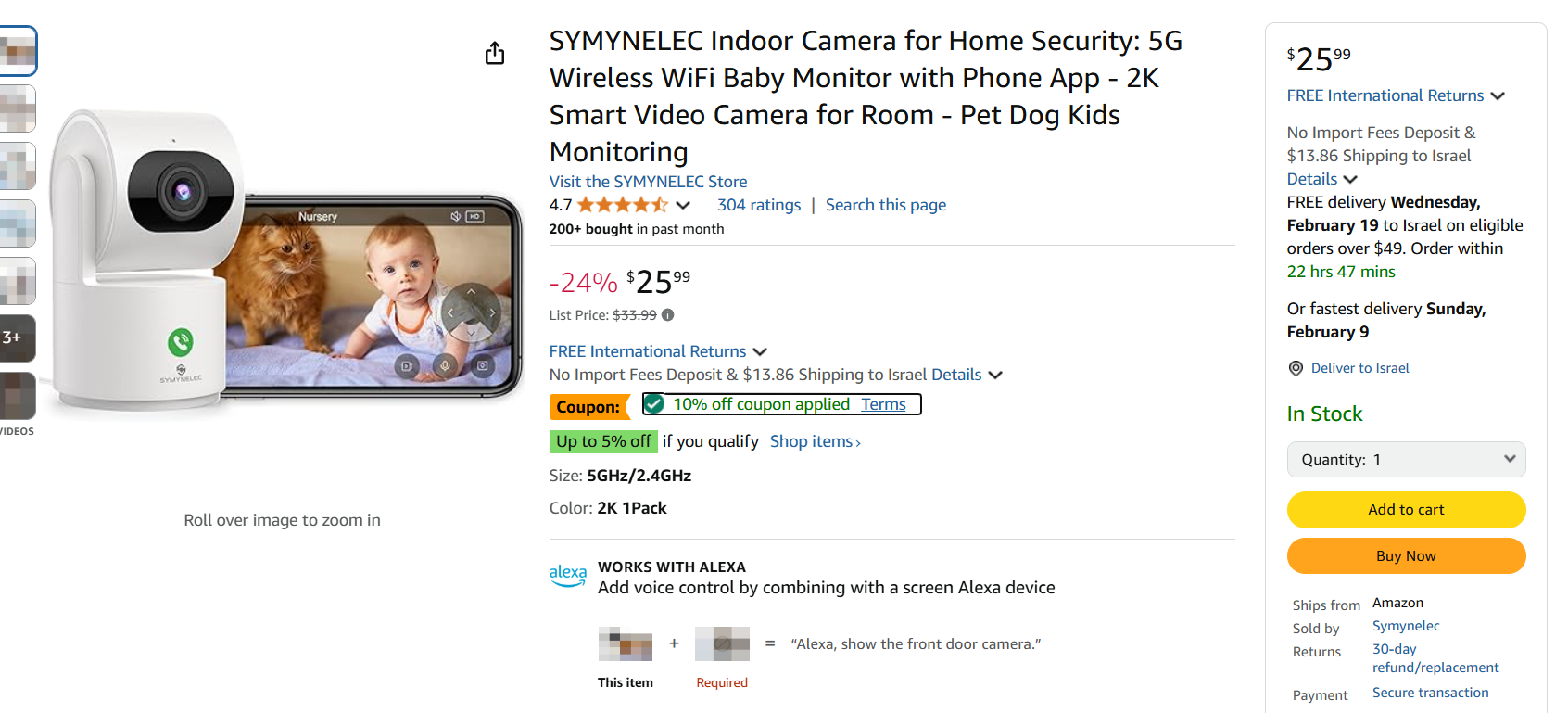Click Add to cart button
Image resolution: width=1568 pixels, height=713 pixels.
(1406, 510)
